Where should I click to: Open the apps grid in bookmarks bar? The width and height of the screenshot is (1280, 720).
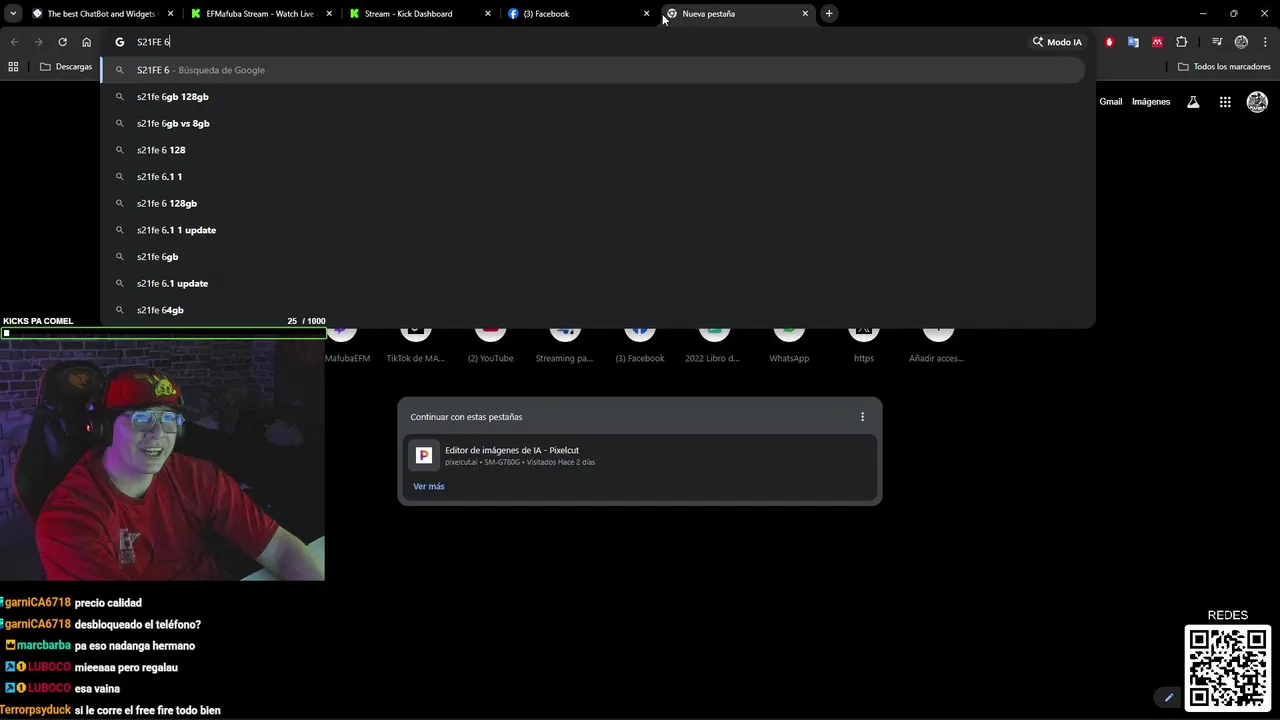(13, 67)
